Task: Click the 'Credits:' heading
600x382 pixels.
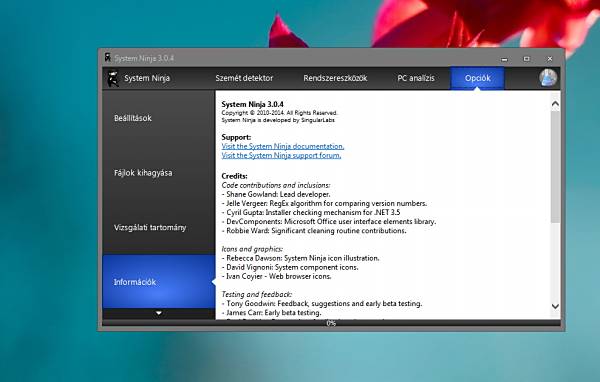Action: point(235,176)
